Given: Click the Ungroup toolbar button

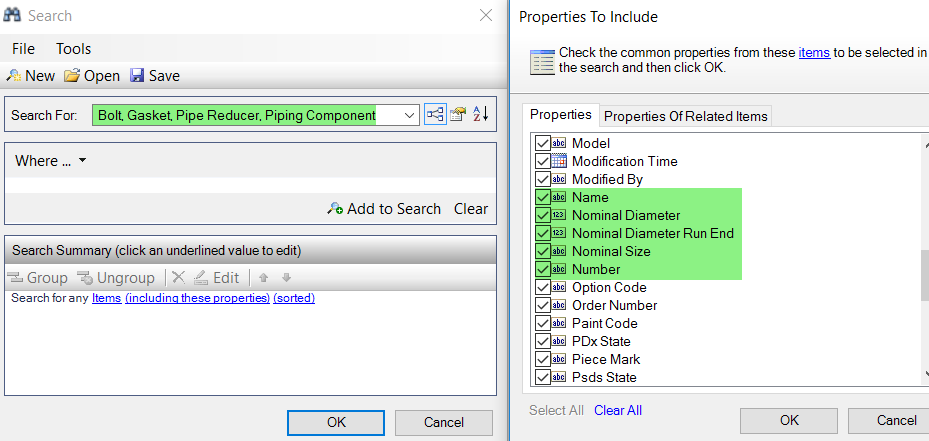Looking at the screenshot, I should (116, 277).
